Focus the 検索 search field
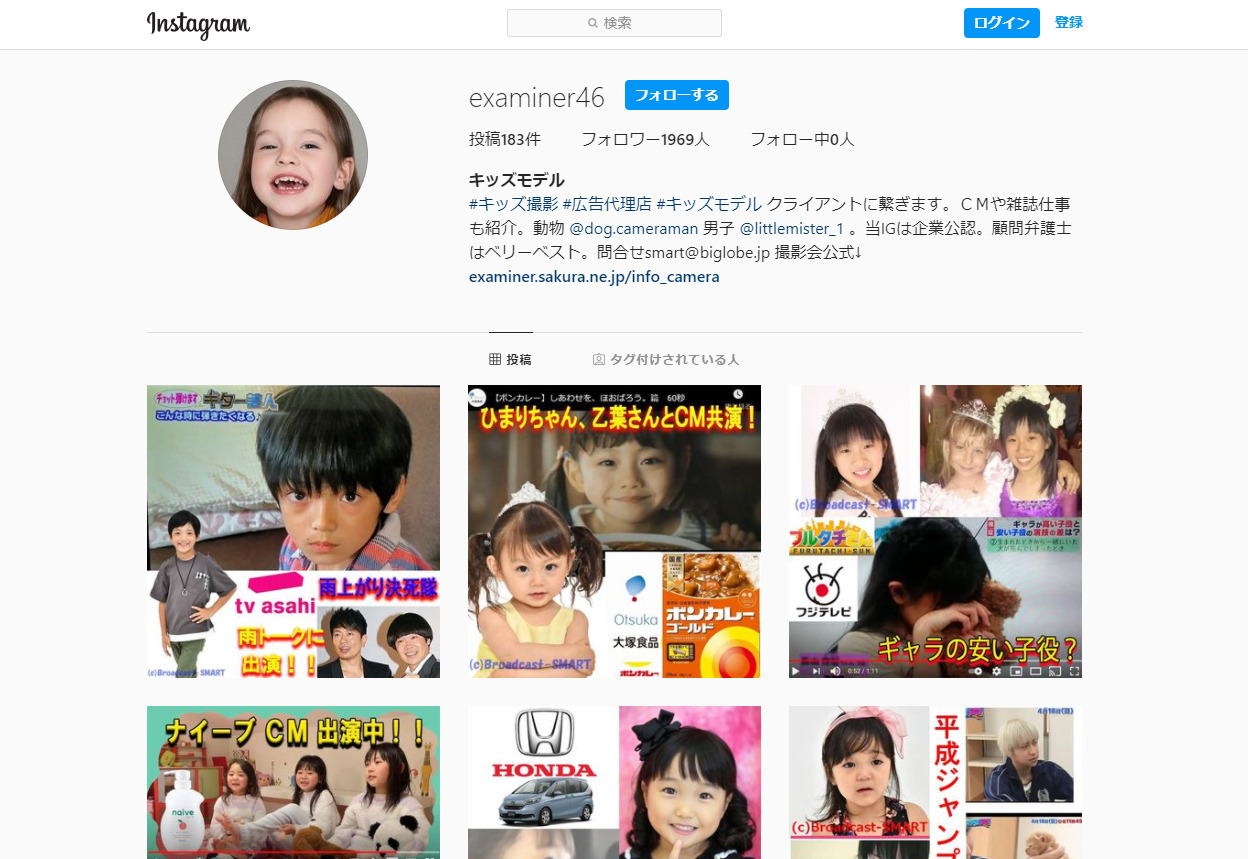 click(x=614, y=23)
